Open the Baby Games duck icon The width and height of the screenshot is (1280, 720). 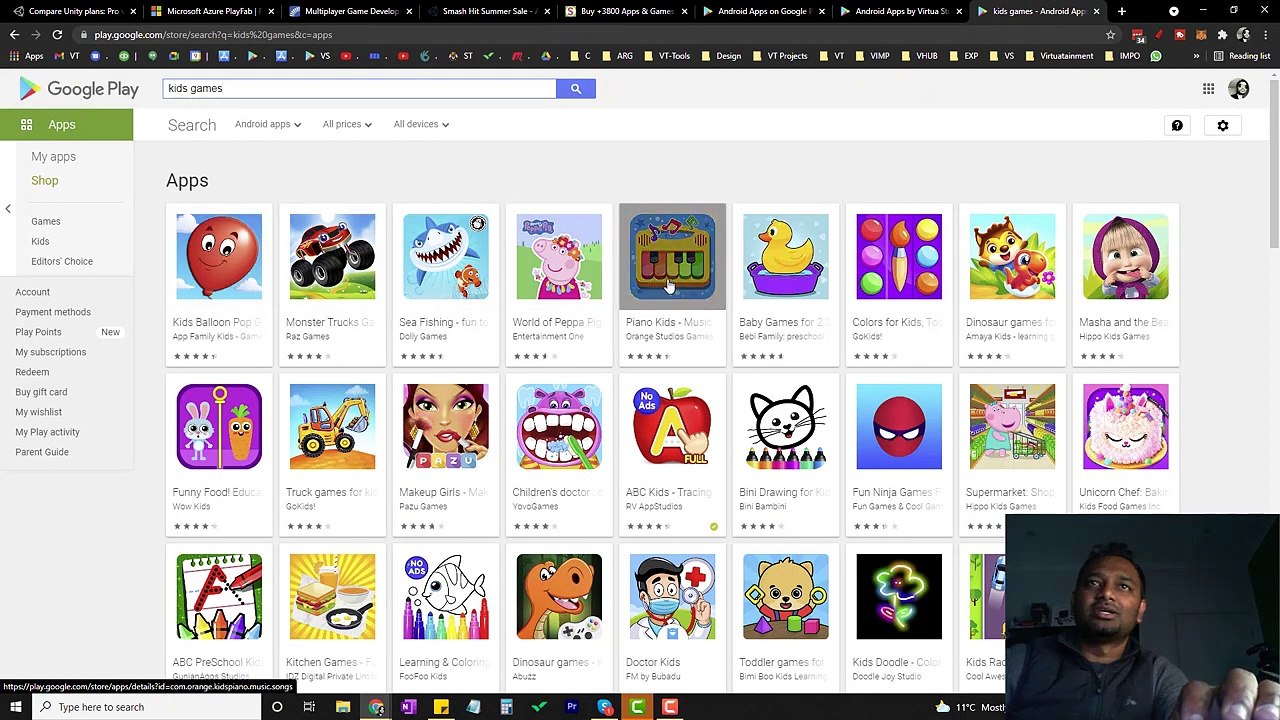tap(786, 256)
